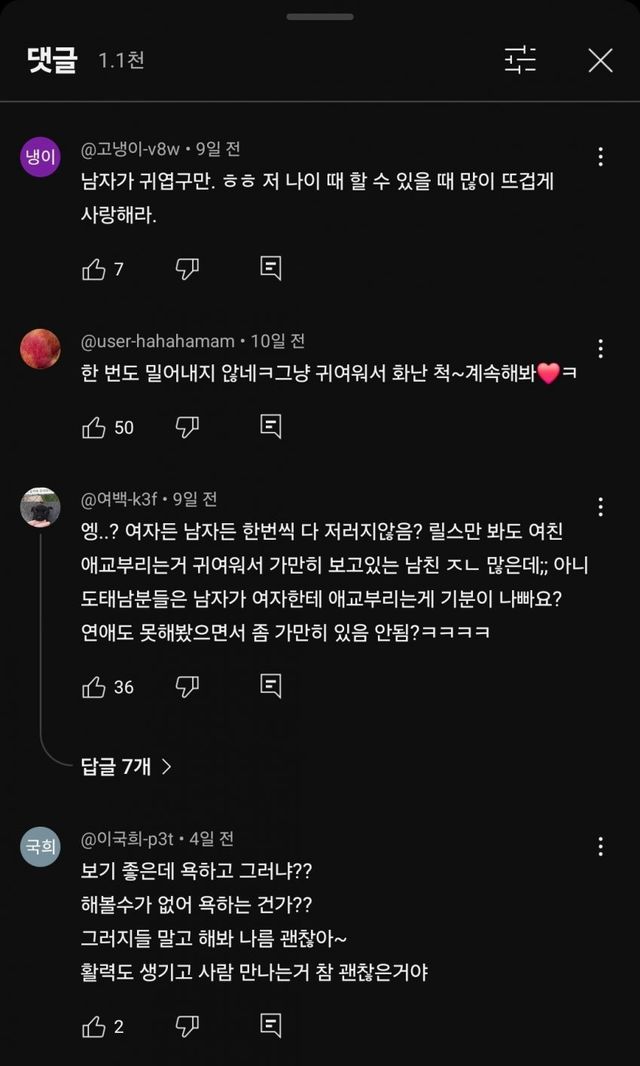Image resolution: width=640 pixels, height=1066 pixels.
Task: Reply to the @user-hahahamam comment
Action: pos(270,427)
